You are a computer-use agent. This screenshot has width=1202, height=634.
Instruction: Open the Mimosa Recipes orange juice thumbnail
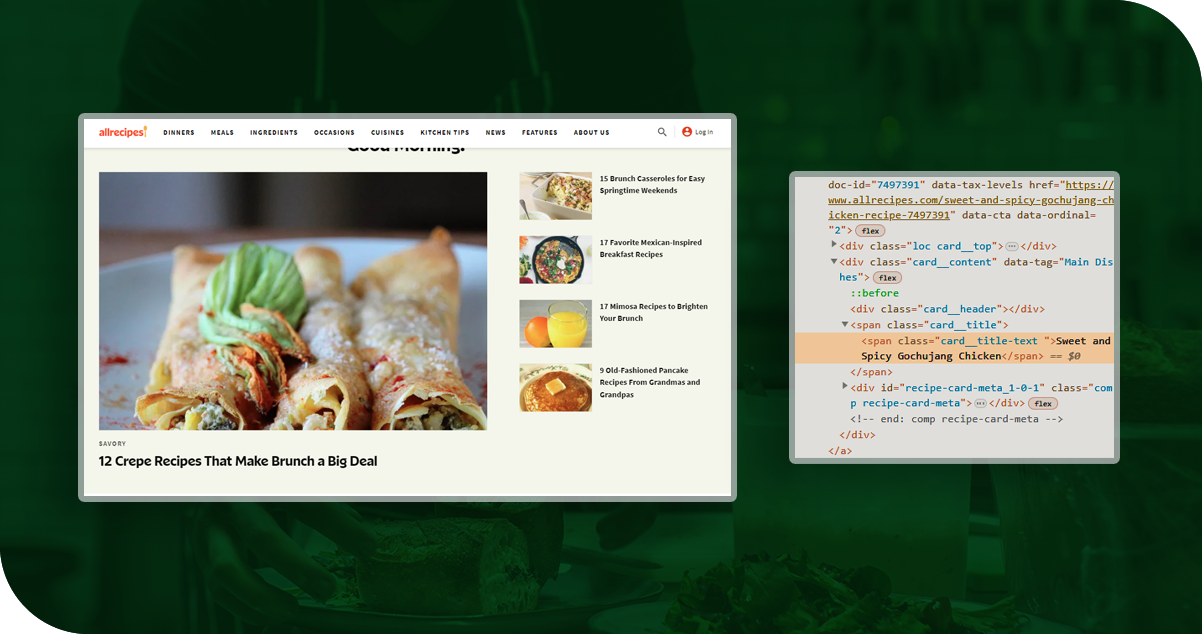coord(555,323)
